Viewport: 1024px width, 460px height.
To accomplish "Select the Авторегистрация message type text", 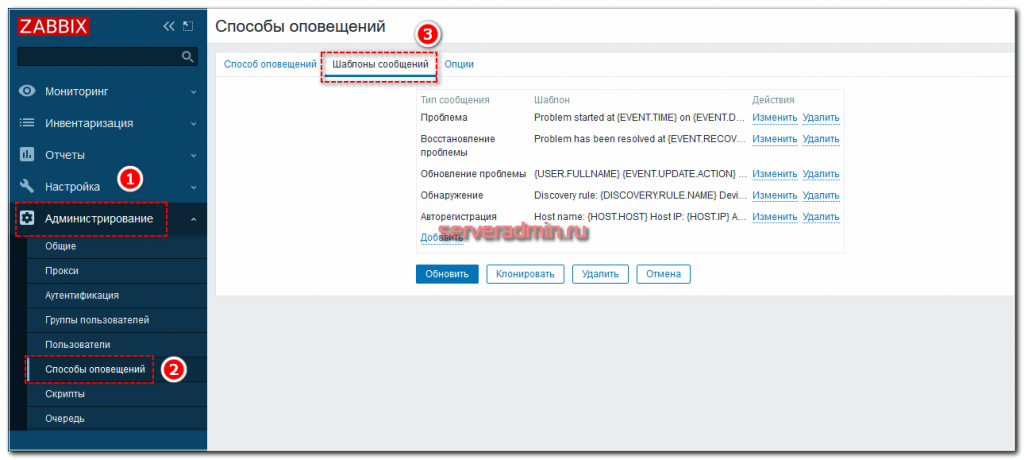I will 458,217.
